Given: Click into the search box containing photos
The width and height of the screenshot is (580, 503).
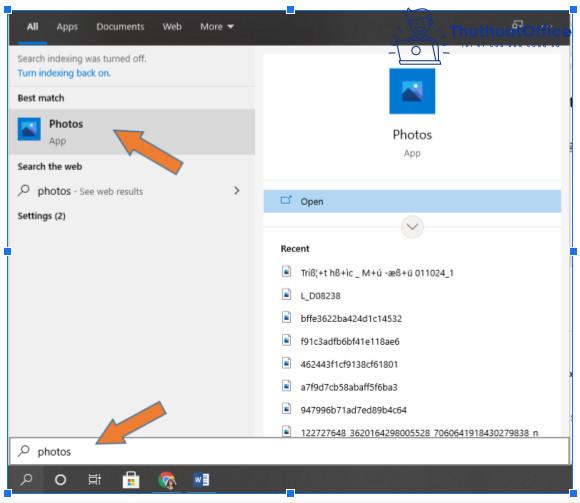Looking at the screenshot, I should pos(290,451).
